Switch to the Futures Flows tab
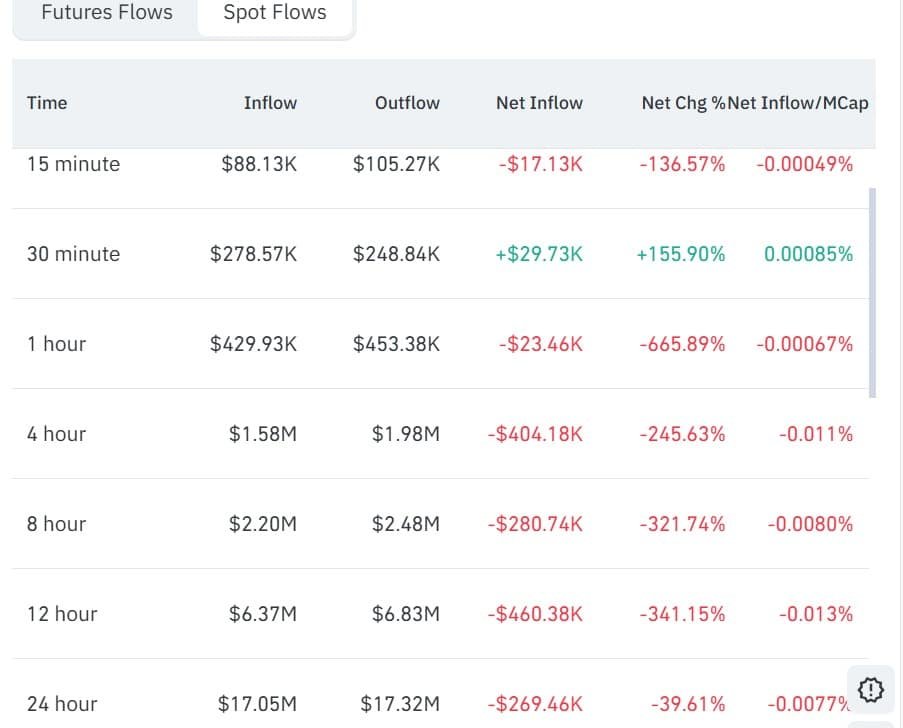 (107, 13)
